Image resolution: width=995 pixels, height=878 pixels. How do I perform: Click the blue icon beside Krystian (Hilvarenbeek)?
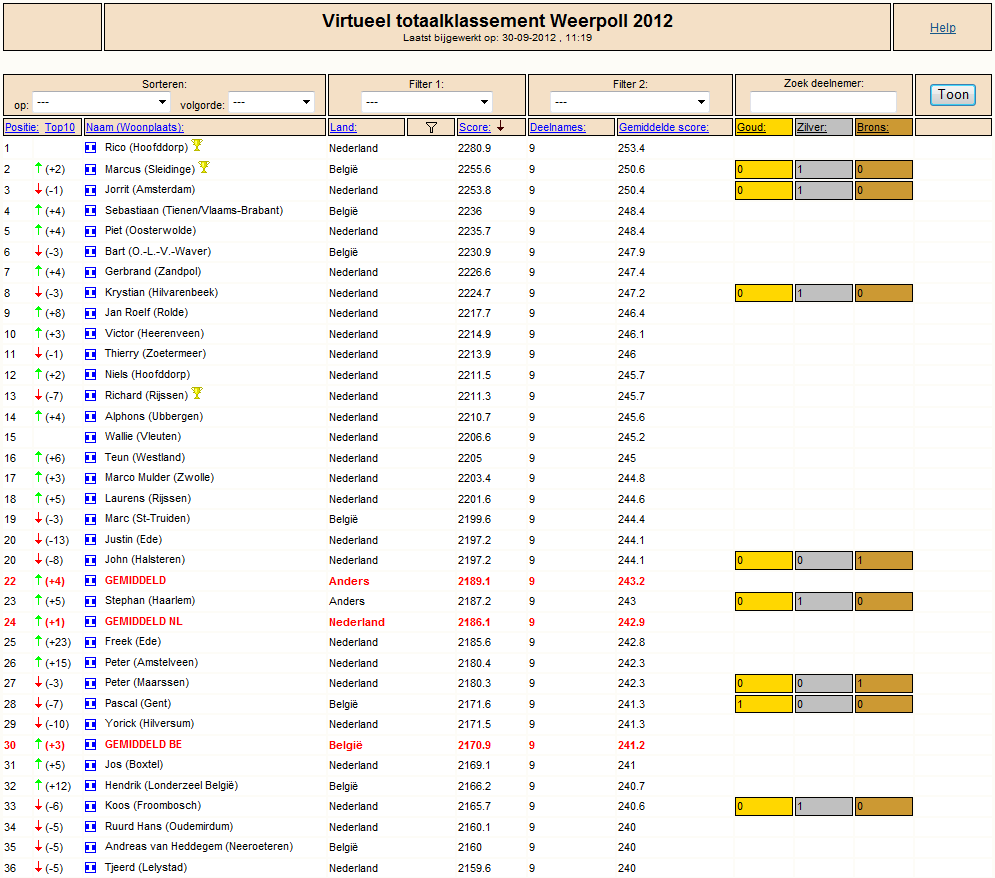coord(91,293)
